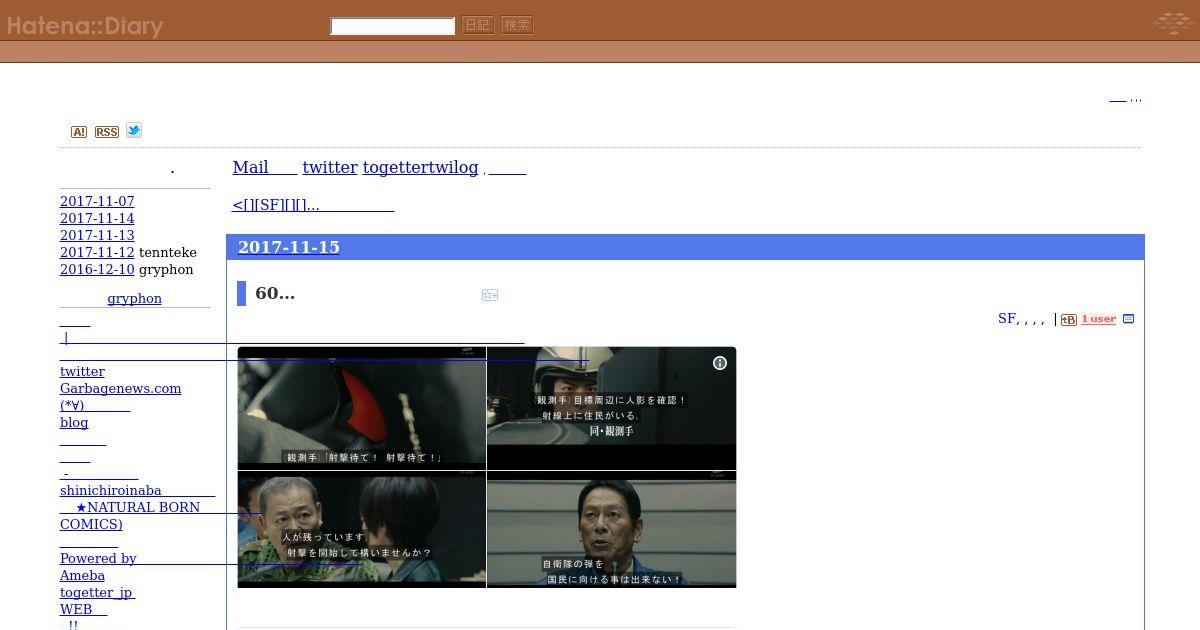Image resolution: width=1200 pixels, height=630 pixels.
Task: Open the 2016-12-10 gryphon comment link
Action: [97, 270]
